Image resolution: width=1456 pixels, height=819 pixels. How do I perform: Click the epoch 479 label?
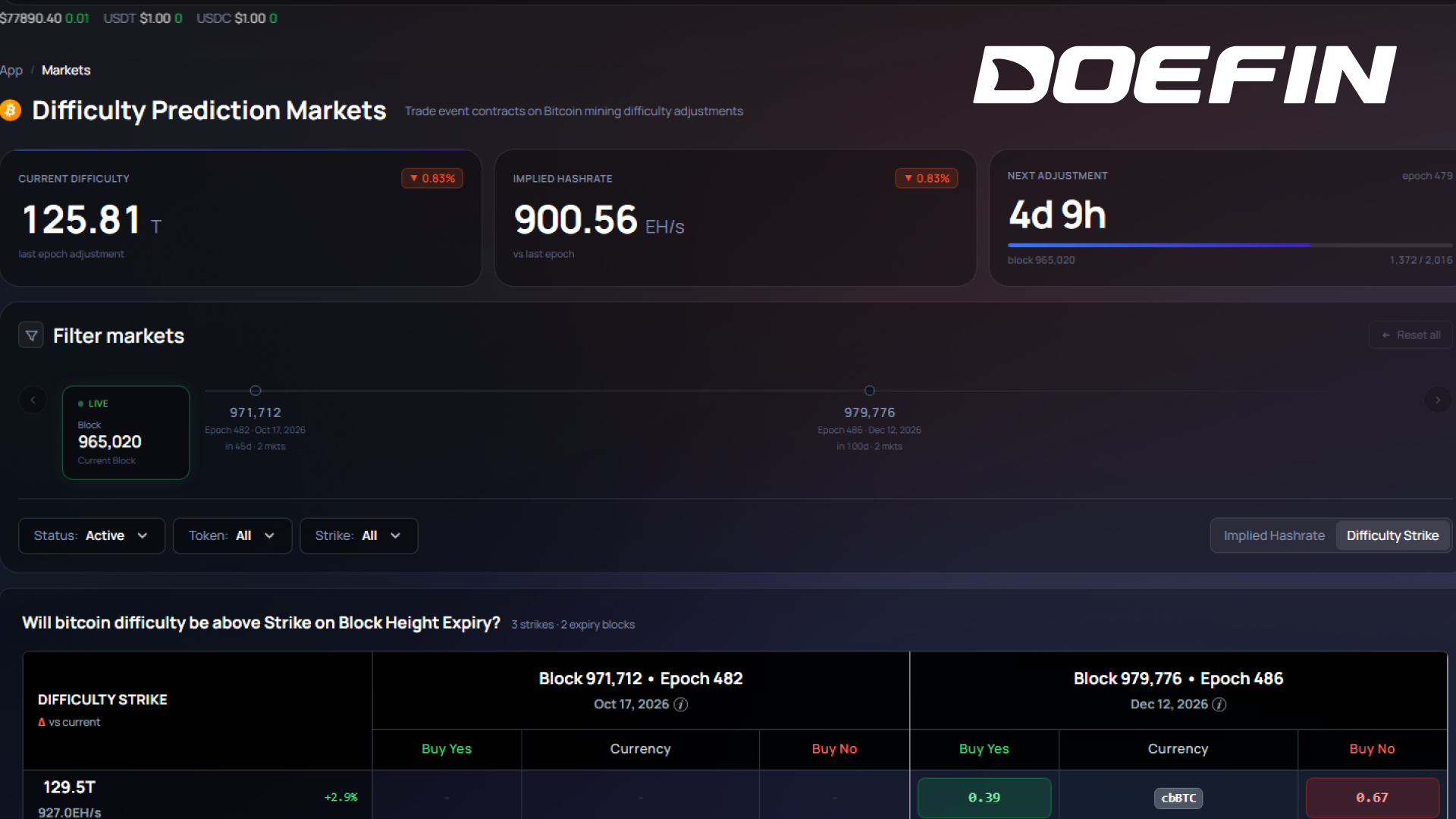pyautogui.click(x=1427, y=176)
